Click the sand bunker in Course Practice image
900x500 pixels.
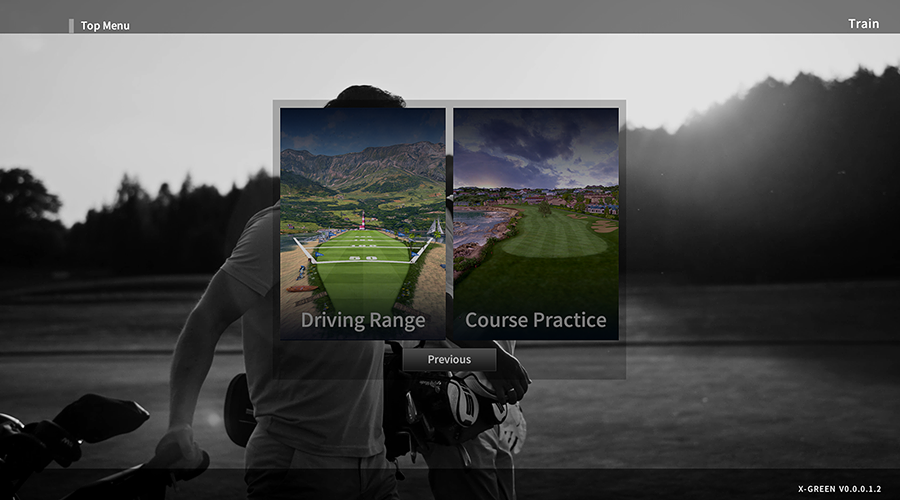[605, 226]
